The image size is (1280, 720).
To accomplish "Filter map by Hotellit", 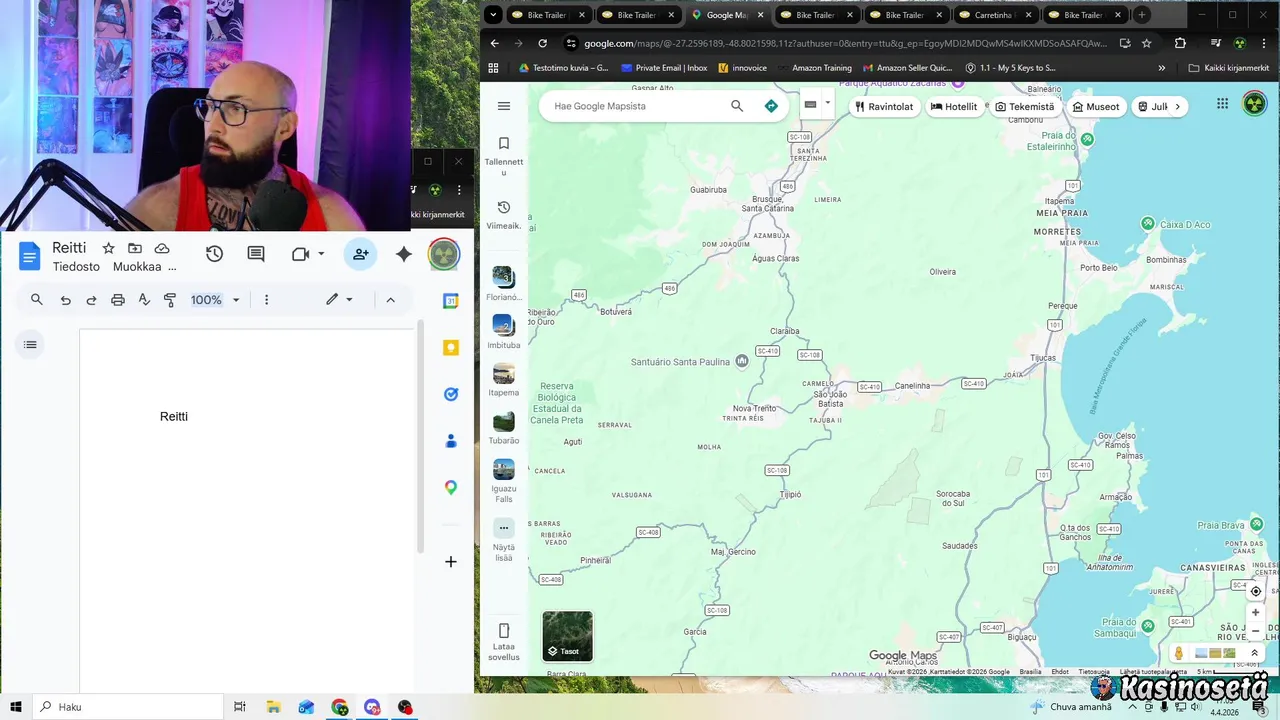I will 954,106.
